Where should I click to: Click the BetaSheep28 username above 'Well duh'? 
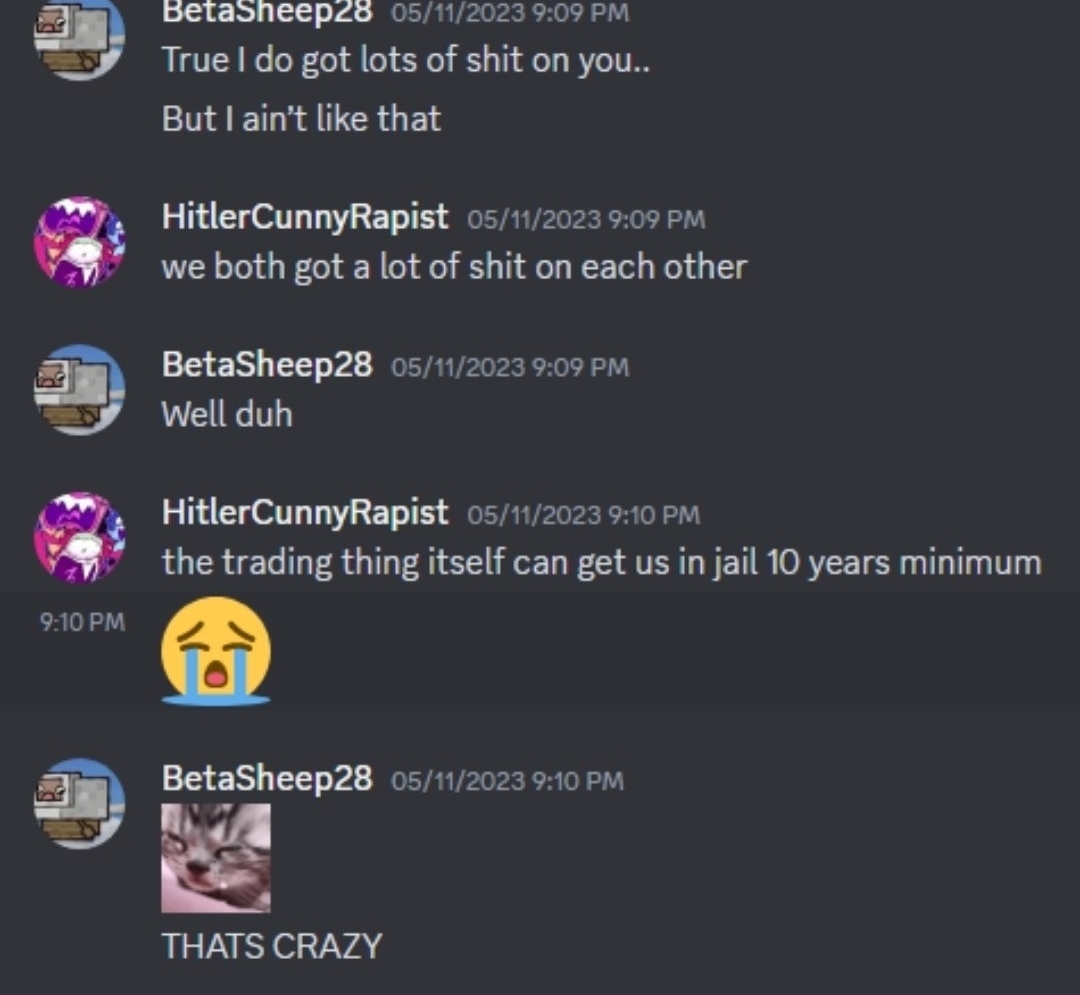click(x=267, y=364)
